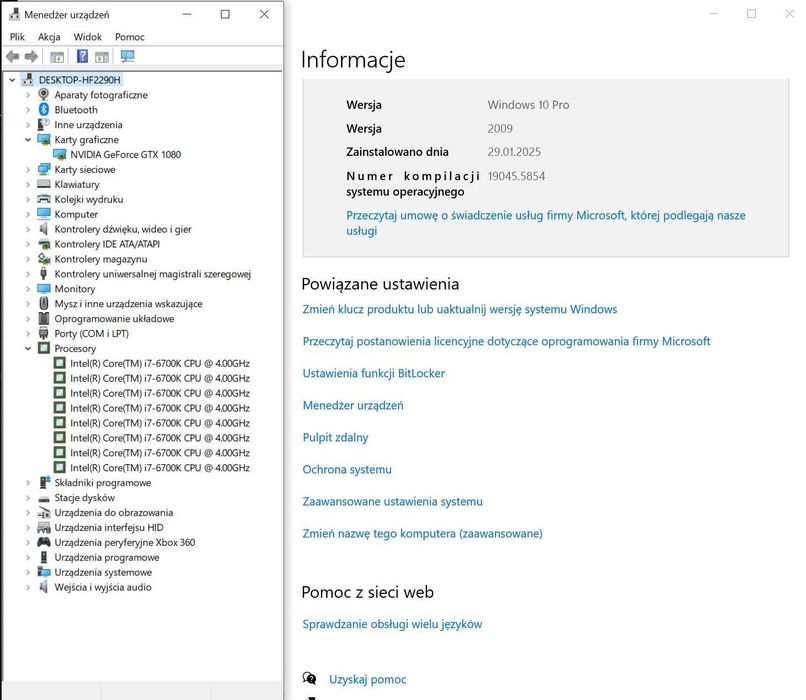Click the Oprogramowanie układowe firmware icon
Image resolution: width=806 pixels, height=700 pixels.
[x=44, y=318]
